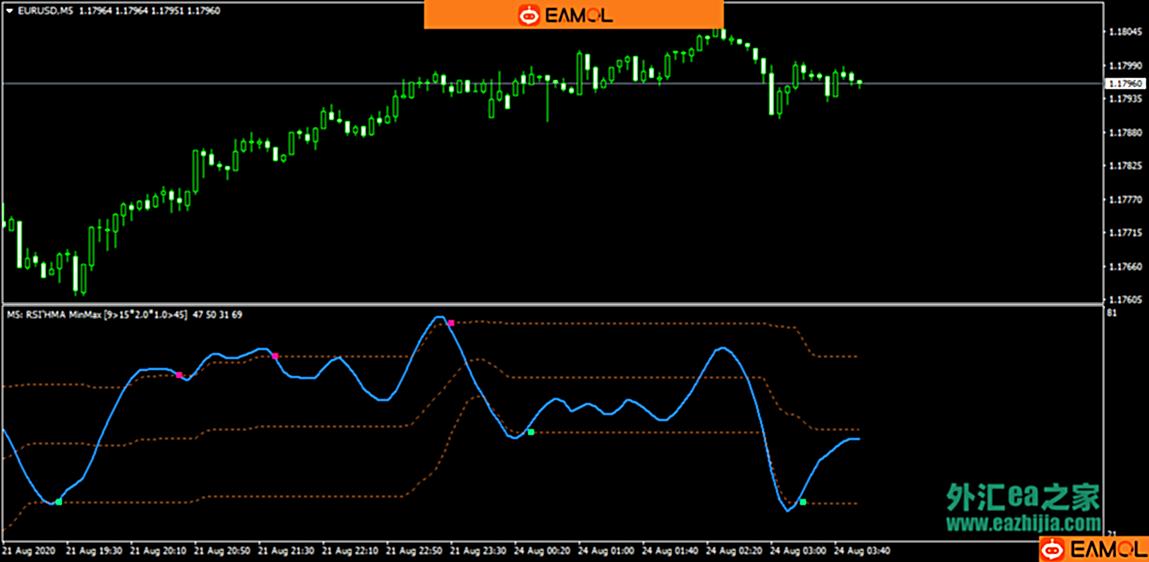
Task: Select the magenta signal marker near 21 Aug 21:30
Action: [275, 356]
